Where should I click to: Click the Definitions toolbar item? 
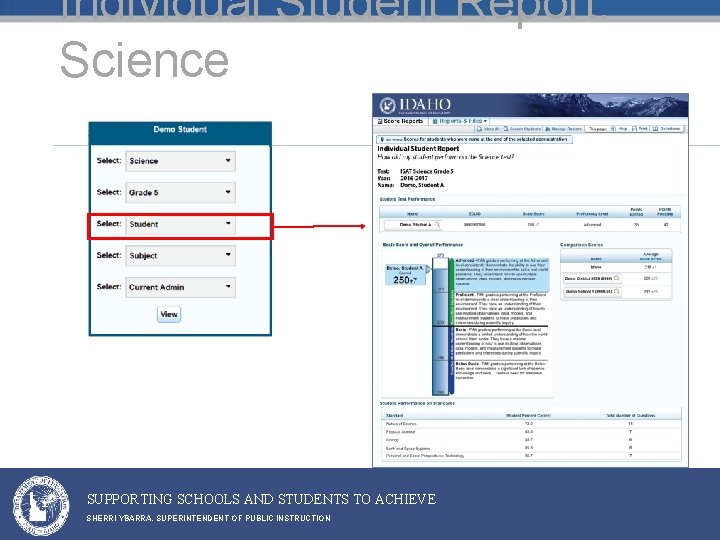(667, 129)
